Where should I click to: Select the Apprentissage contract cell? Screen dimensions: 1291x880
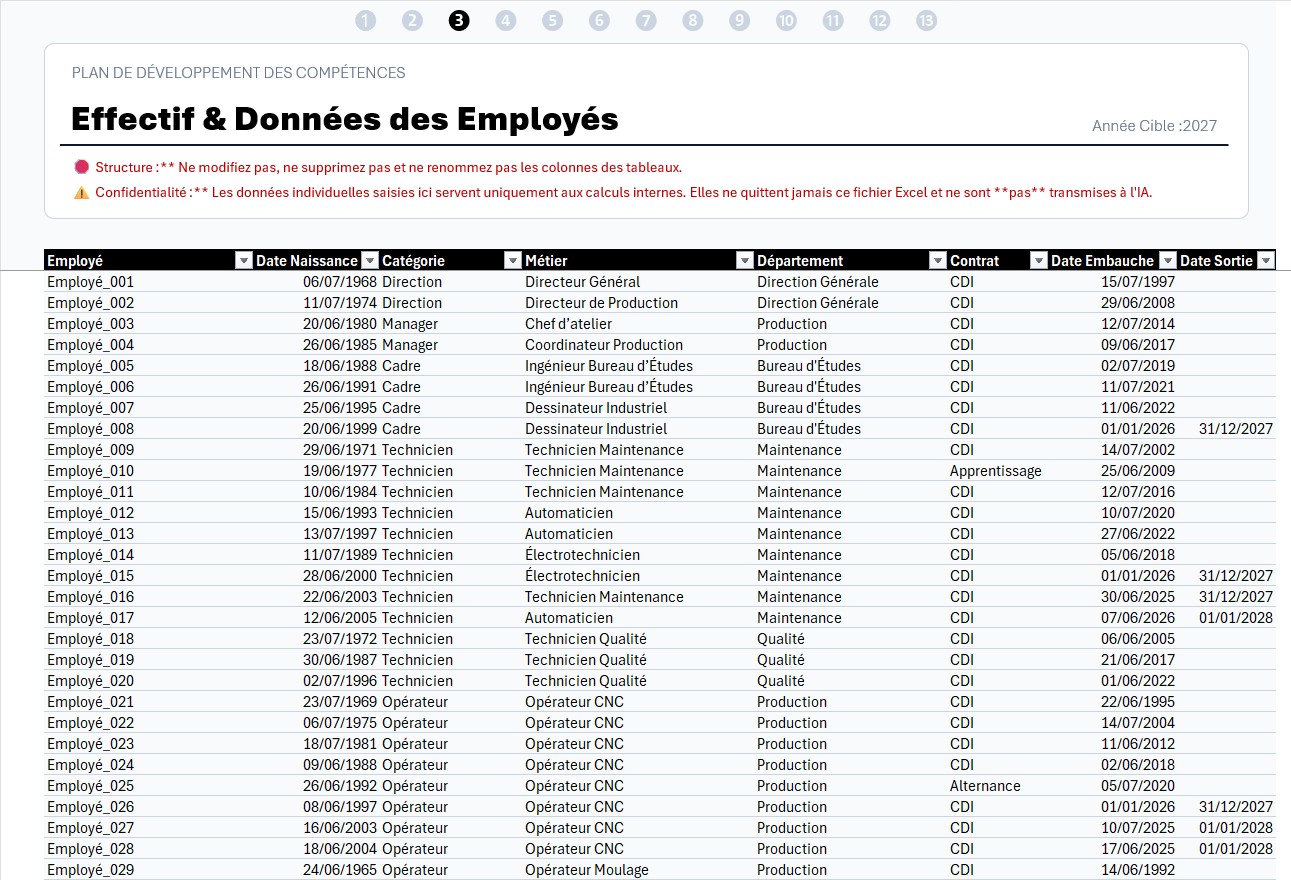(996, 471)
